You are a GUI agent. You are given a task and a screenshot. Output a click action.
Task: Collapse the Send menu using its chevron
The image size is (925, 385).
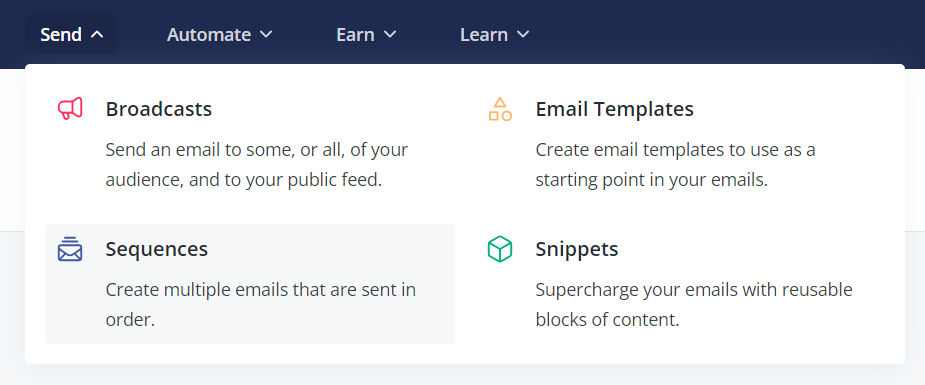97,35
